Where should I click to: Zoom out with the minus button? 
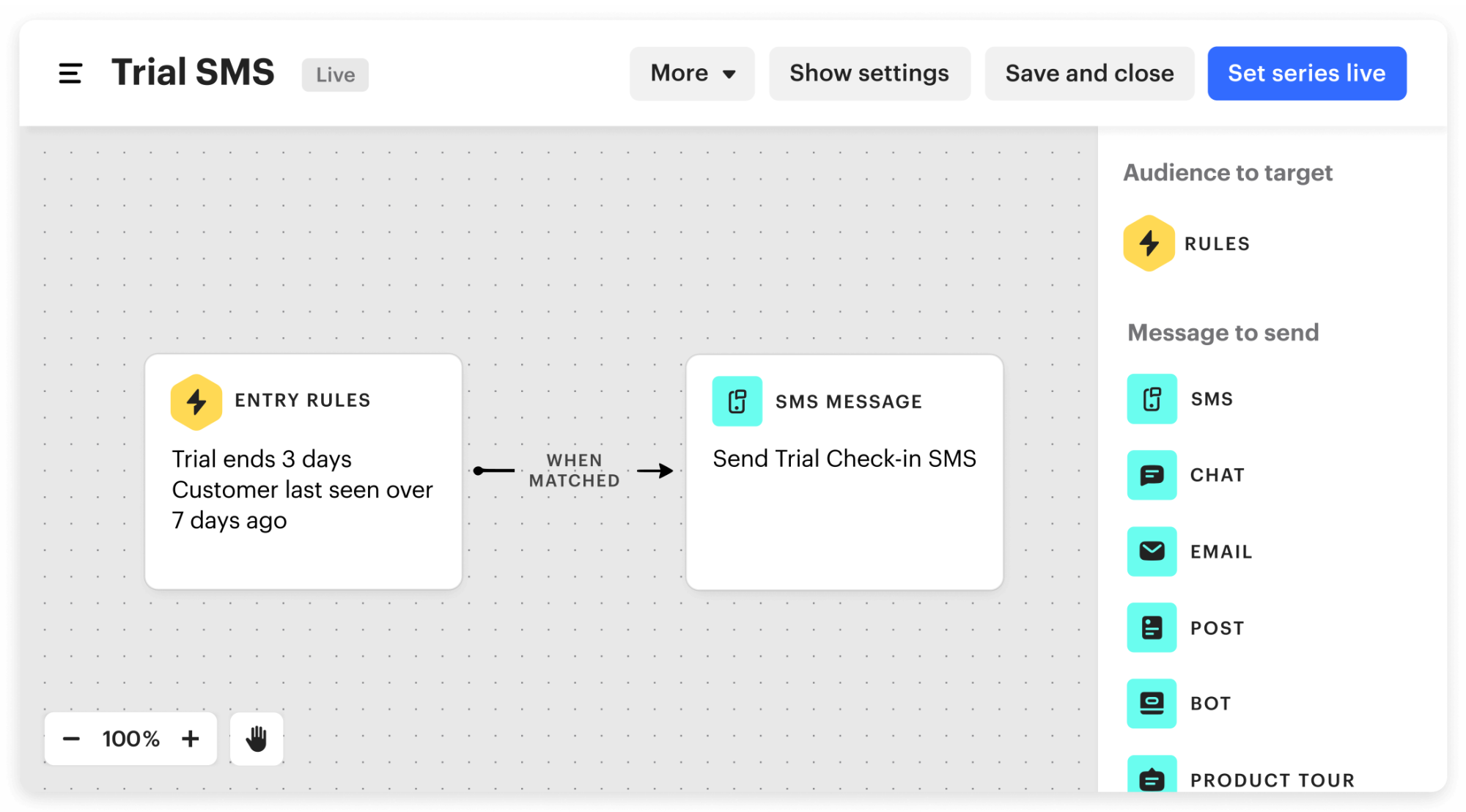coord(71,739)
